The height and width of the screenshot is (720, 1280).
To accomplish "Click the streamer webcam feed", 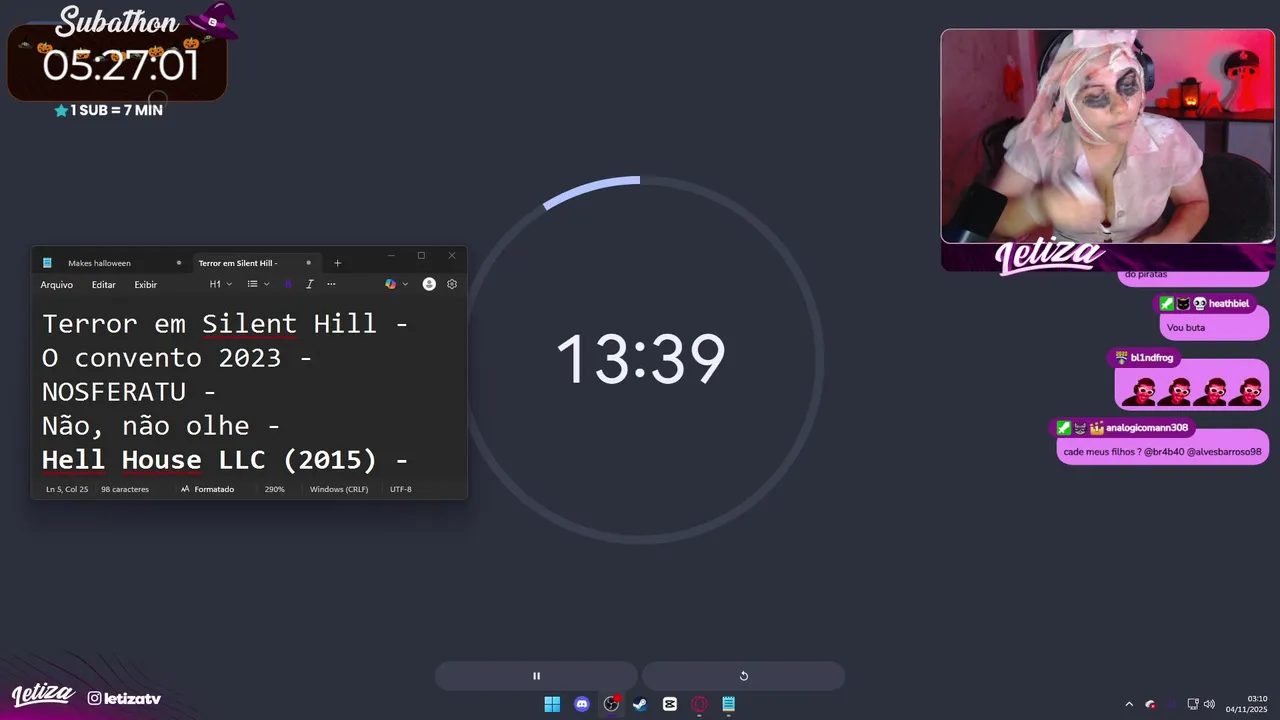I will (x=1108, y=135).
